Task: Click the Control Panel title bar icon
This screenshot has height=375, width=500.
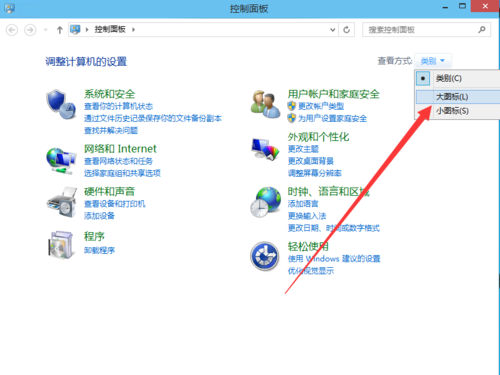Action: (x=9, y=8)
